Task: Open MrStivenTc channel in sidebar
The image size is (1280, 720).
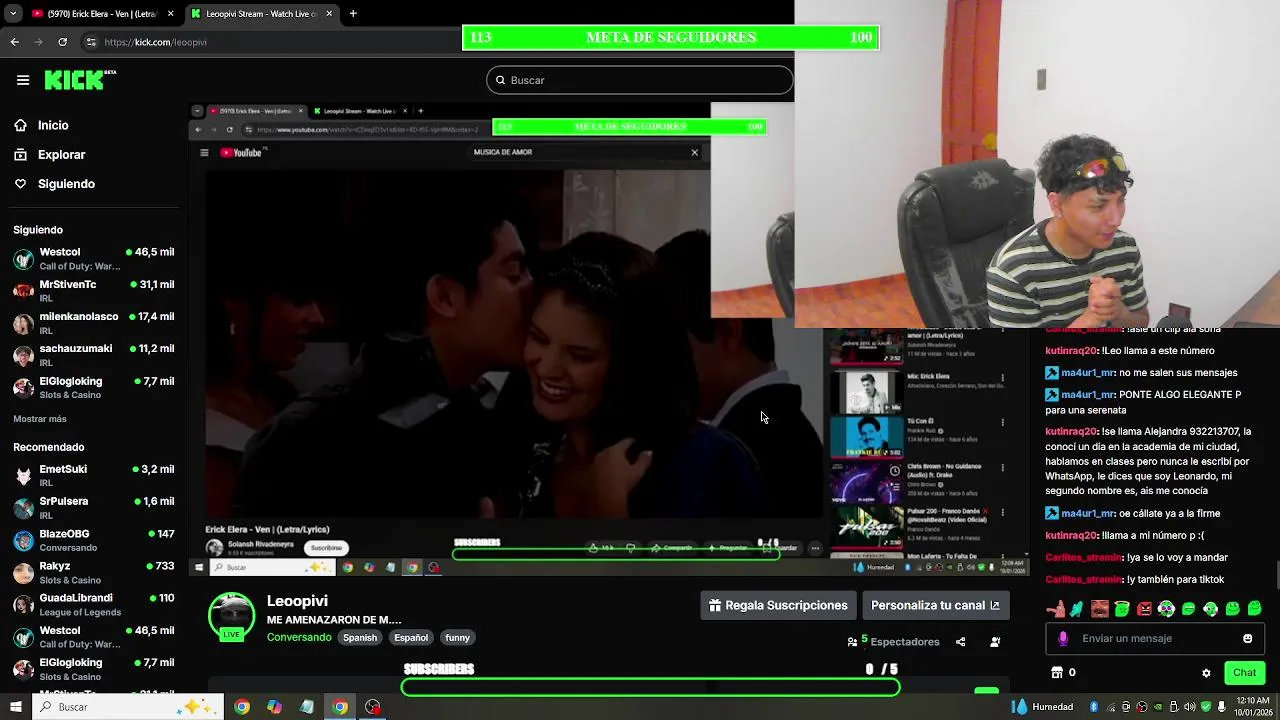Action: [94, 291]
